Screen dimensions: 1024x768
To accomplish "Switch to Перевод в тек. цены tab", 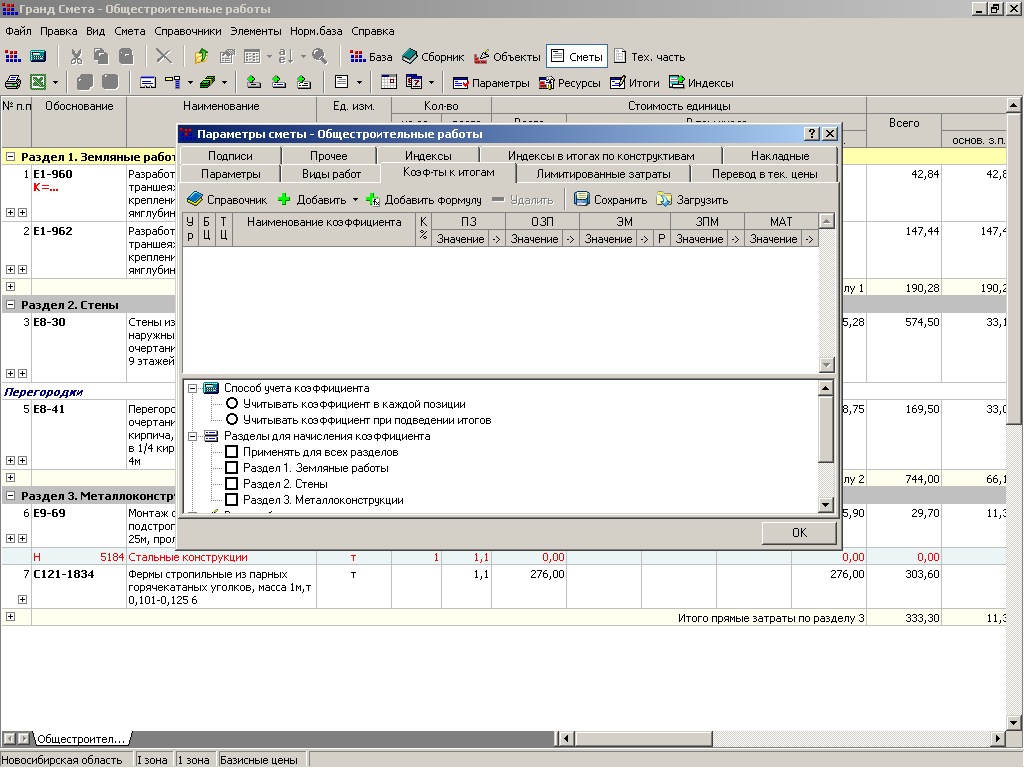I will [765, 174].
